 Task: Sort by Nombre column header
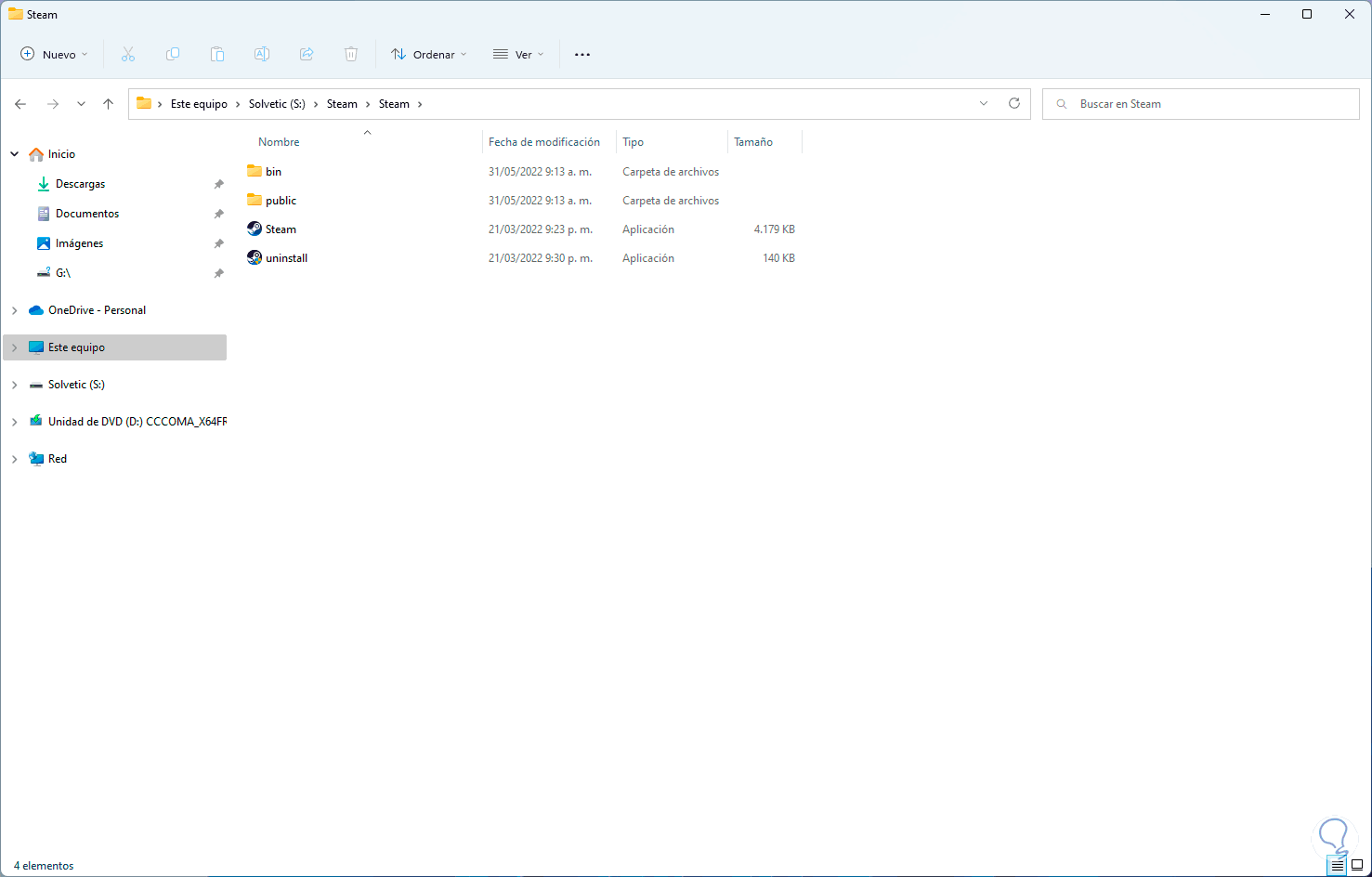coord(279,142)
